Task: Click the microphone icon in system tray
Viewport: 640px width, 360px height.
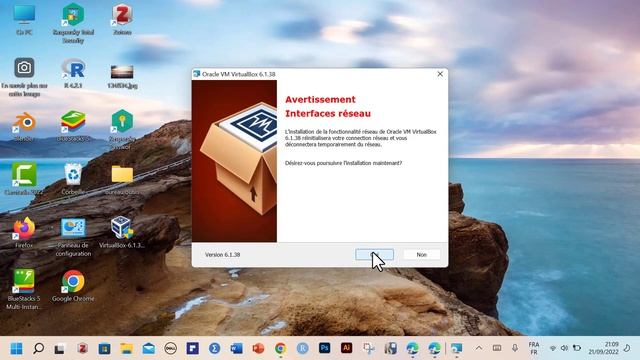Action: point(515,348)
